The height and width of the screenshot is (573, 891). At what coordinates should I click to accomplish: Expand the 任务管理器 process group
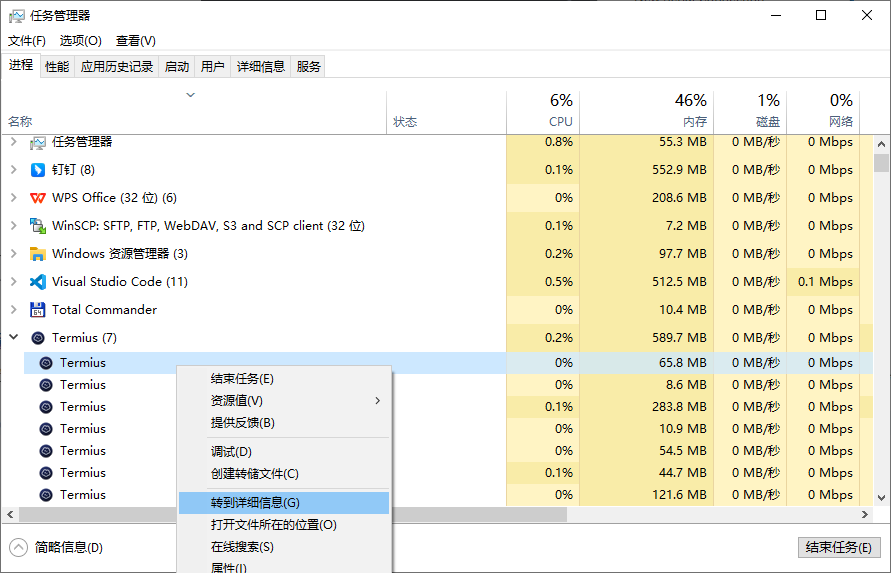click(14, 142)
